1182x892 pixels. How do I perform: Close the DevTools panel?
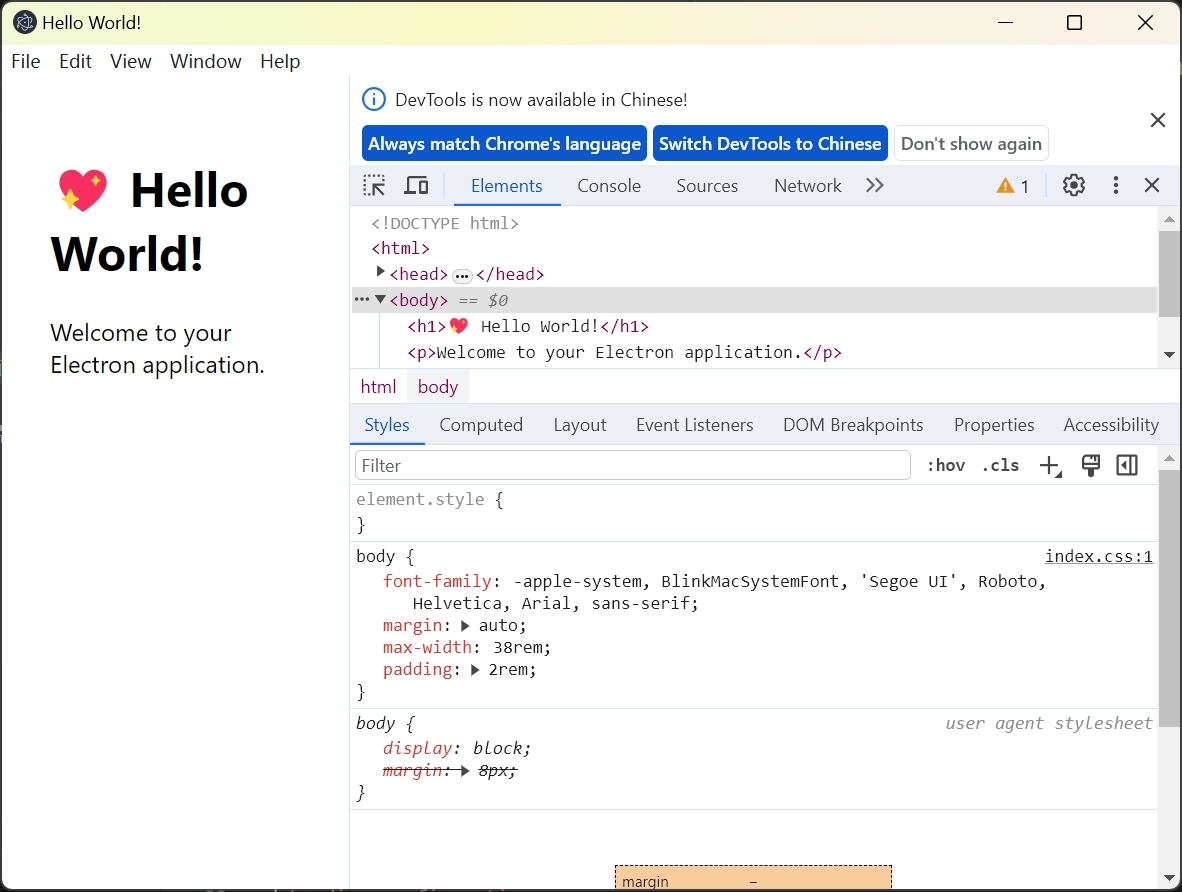[x=1152, y=185]
